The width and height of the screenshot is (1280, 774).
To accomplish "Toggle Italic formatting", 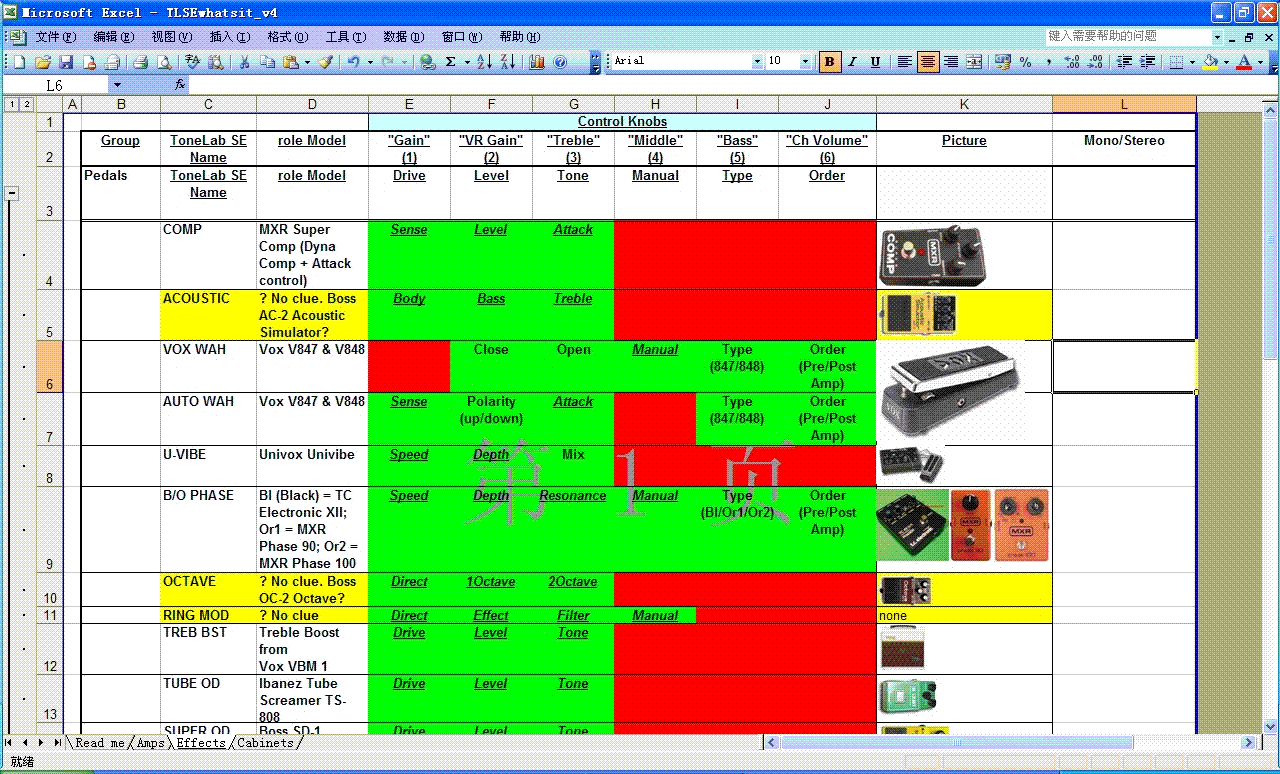I will [x=852, y=62].
